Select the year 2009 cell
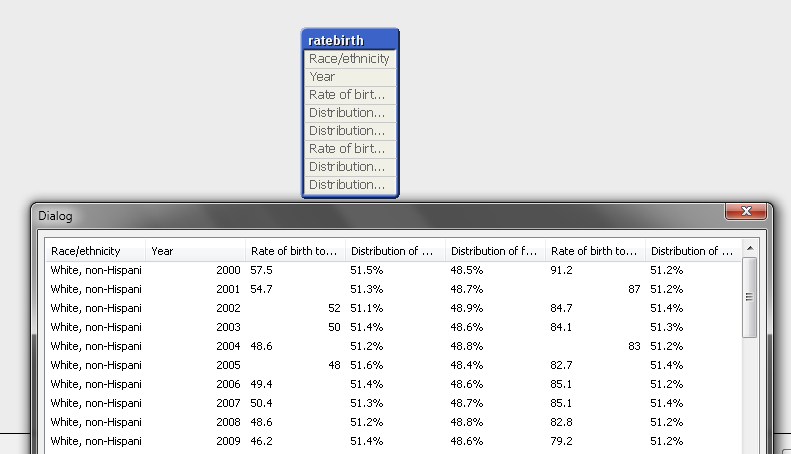Image resolution: width=791 pixels, height=454 pixels. 229,441
